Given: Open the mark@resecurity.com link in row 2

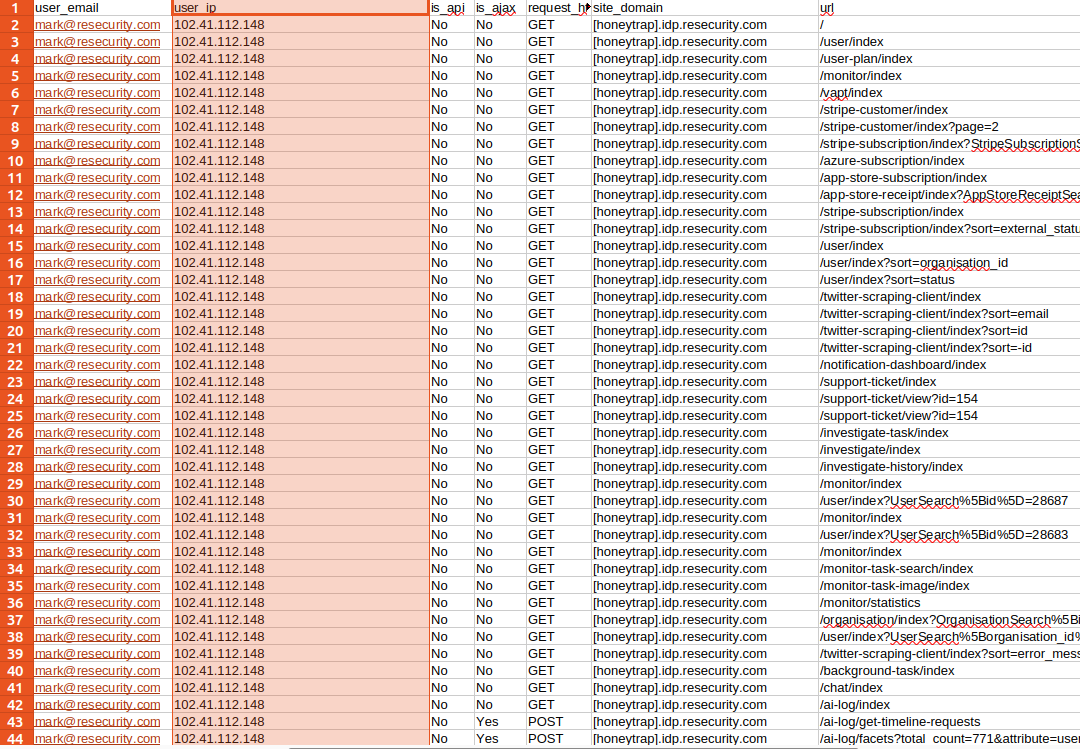Looking at the screenshot, I should pos(97,25).
